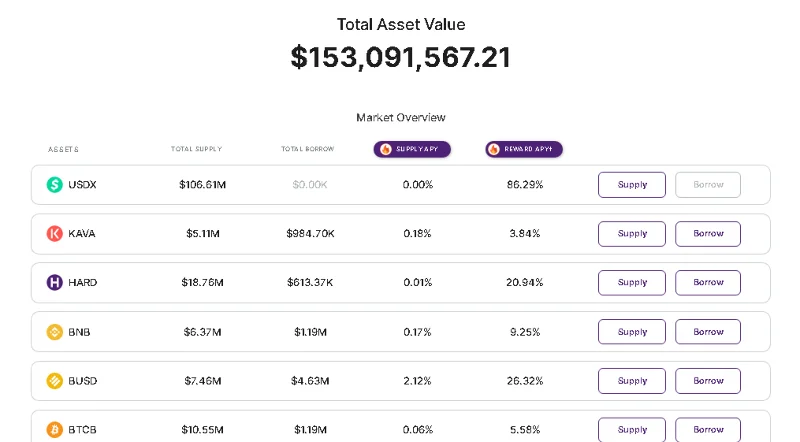
Task: Click the disabled Borrow button for USDX
Action: click(708, 185)
